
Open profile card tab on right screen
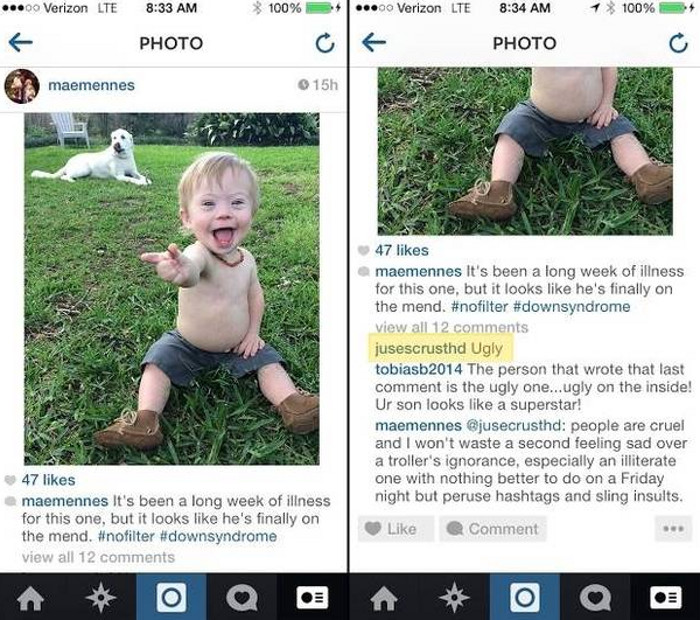pos(666,597)
